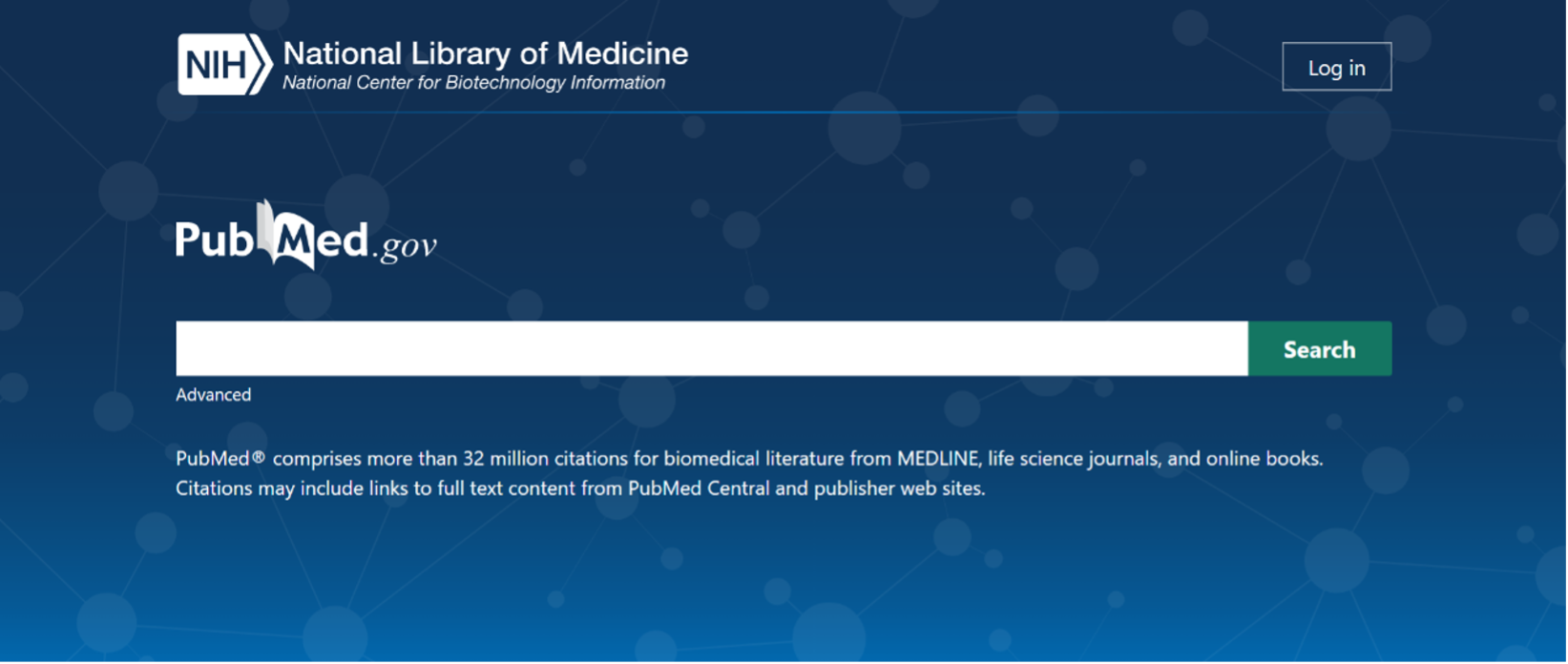Click Log in at top right

pyautogui.click(x=1336, y=66)
